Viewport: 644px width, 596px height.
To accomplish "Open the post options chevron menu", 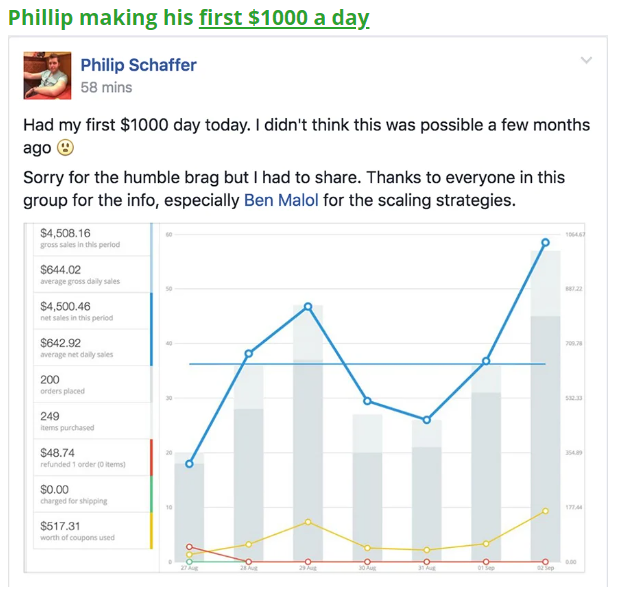I will pyautogui.click(x=586, y=60).
